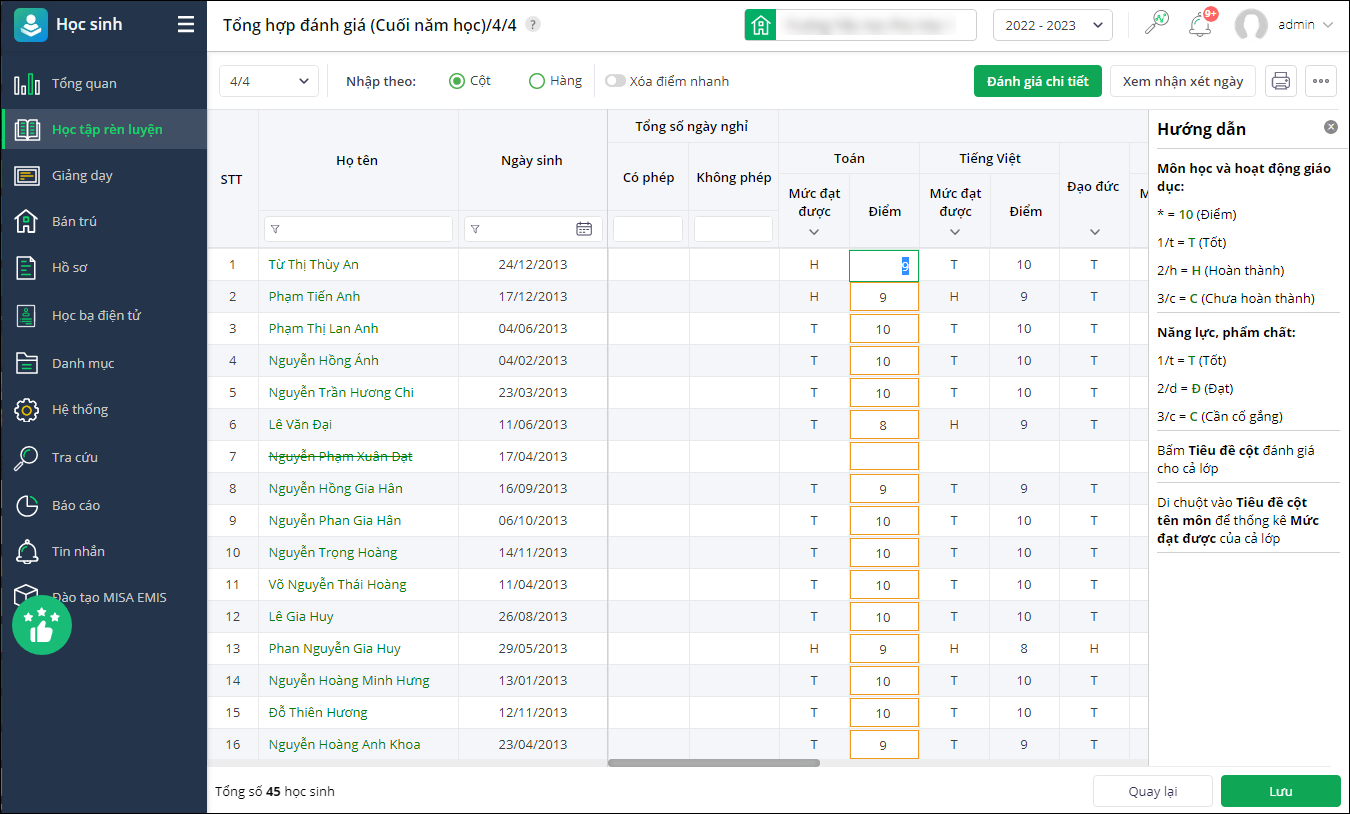1350x814 pixels.
Task: Open the 2022 - 2023 school year dropdown
Action: point(1052,25)
